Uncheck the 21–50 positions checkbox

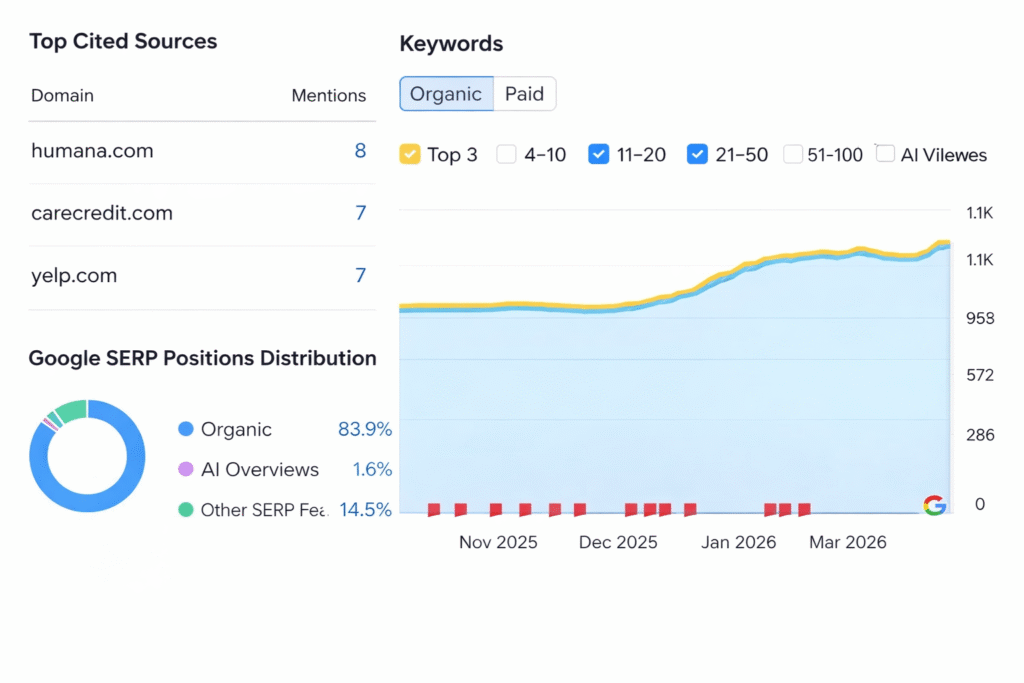click(x=697, y=154)
